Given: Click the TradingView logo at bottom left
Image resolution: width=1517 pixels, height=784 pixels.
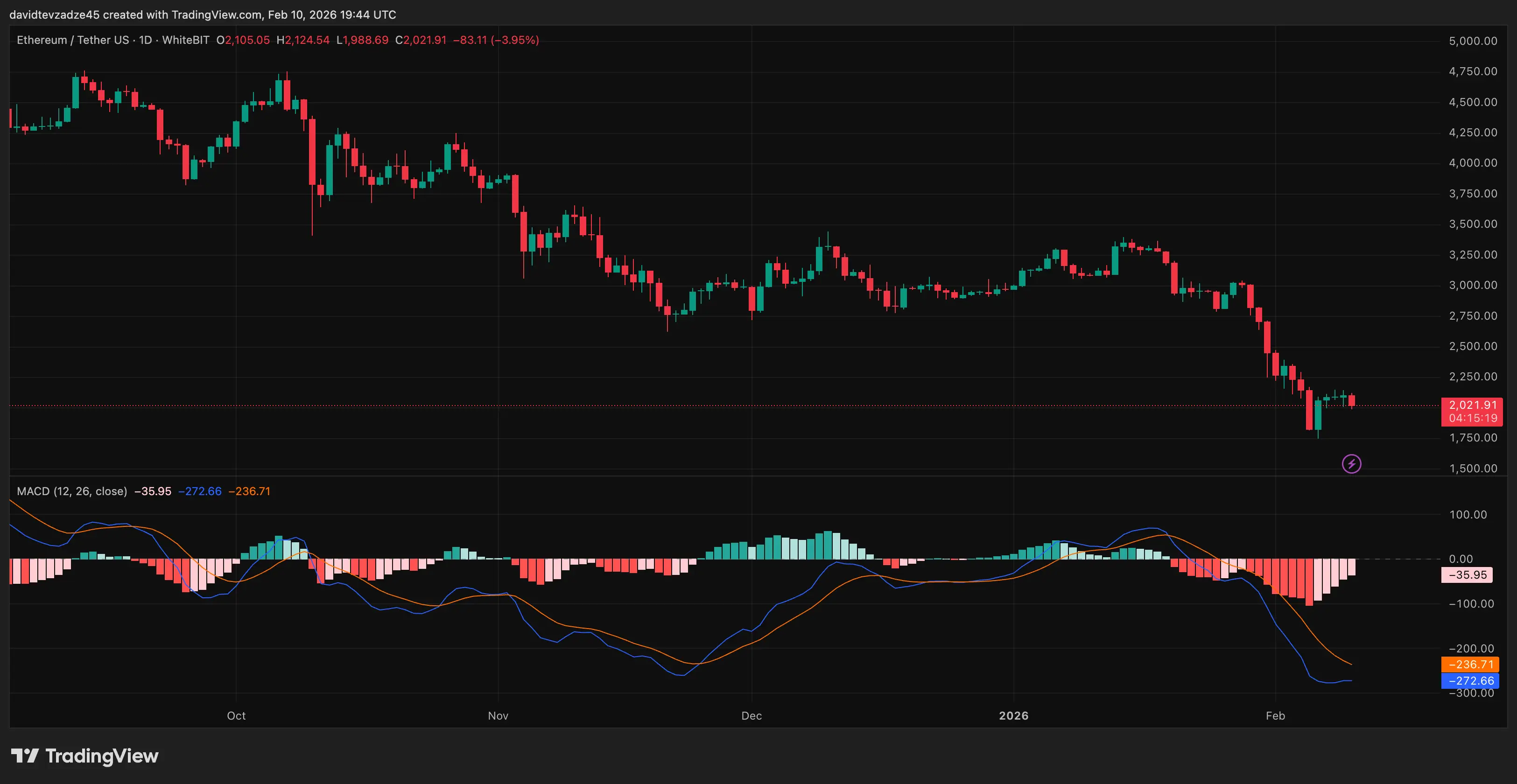Looking at the screenshot, I should click(x=85, y=756).
